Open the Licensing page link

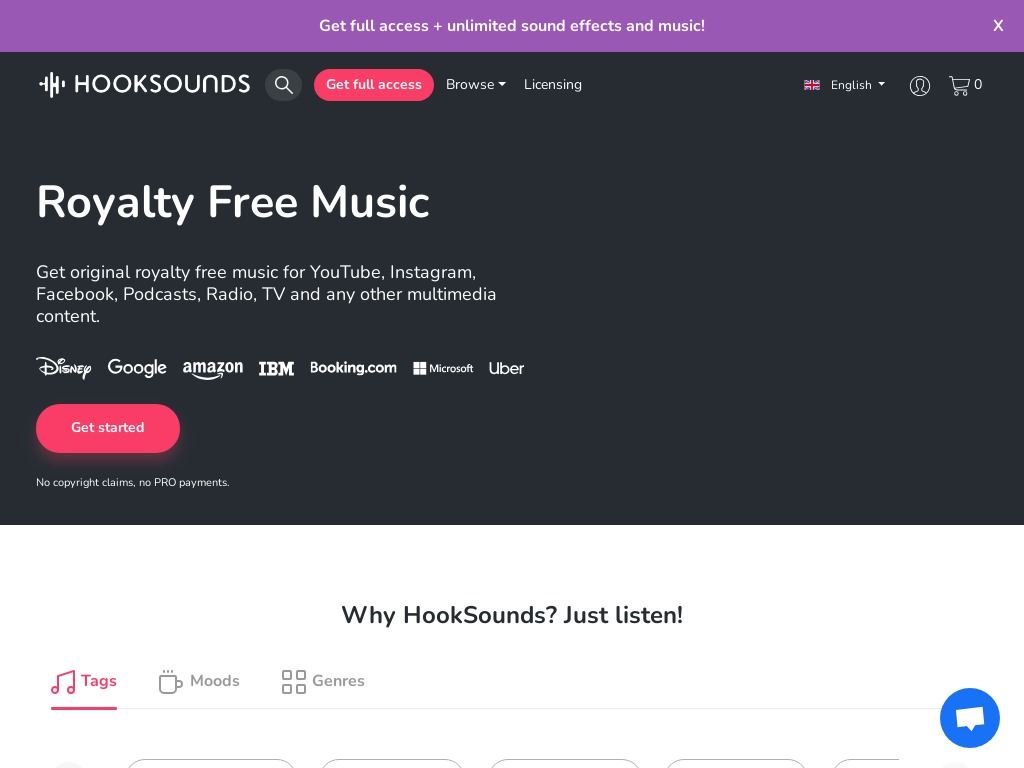click(552, 84)
